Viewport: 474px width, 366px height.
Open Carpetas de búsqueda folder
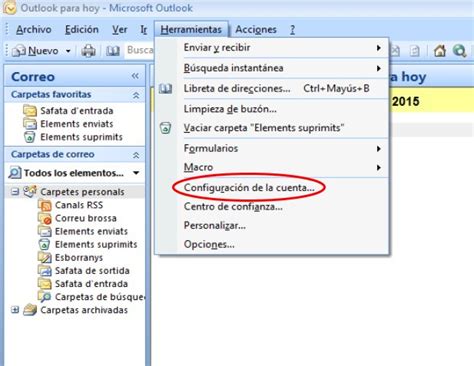[x=99, y=297]
